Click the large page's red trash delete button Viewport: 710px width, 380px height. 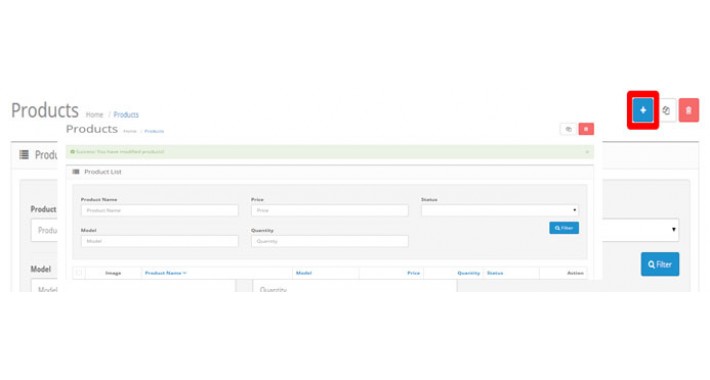pyautogui.click(x=689, y=110)
